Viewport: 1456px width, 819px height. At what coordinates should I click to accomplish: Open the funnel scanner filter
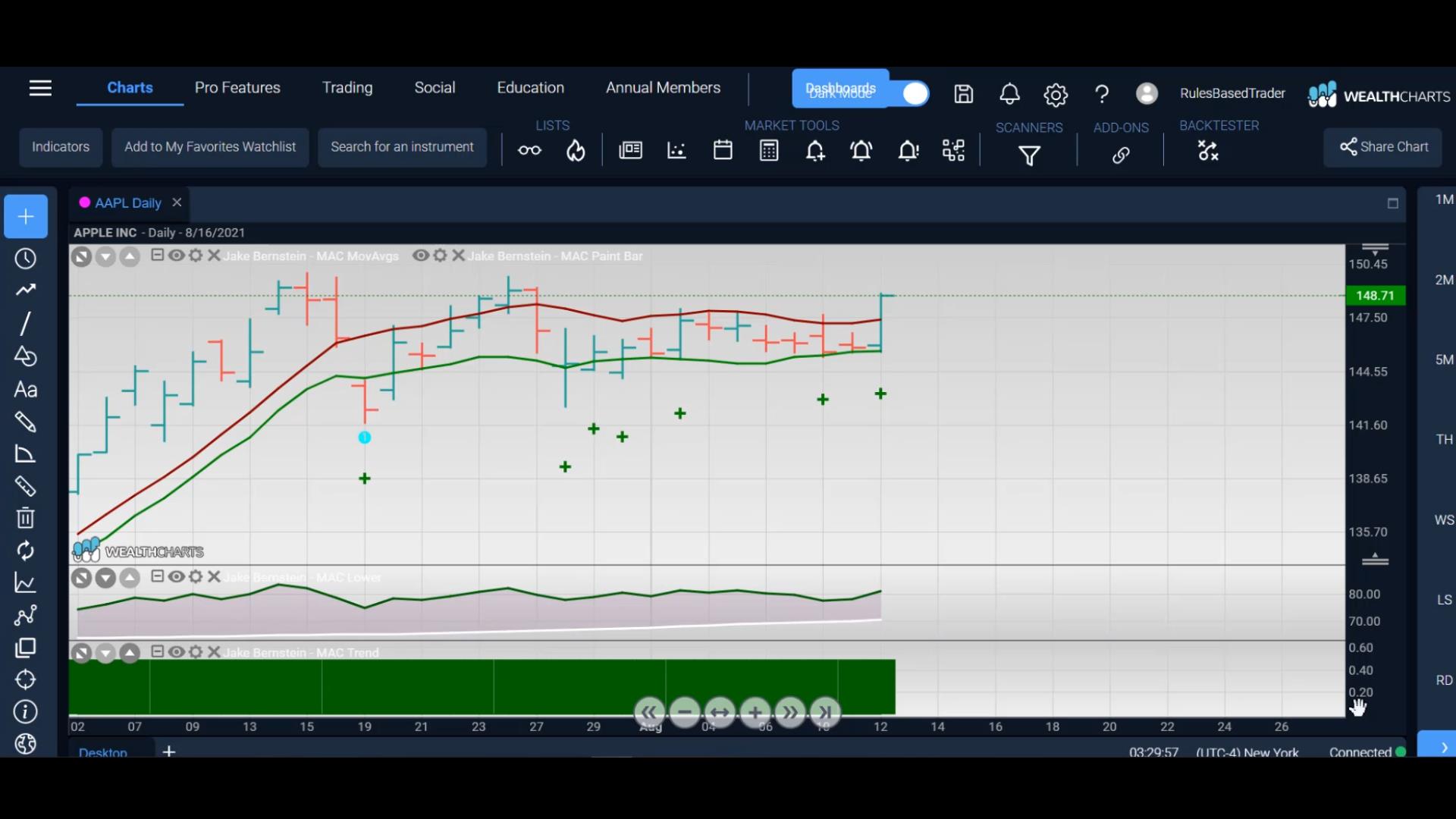point(1029,155)
